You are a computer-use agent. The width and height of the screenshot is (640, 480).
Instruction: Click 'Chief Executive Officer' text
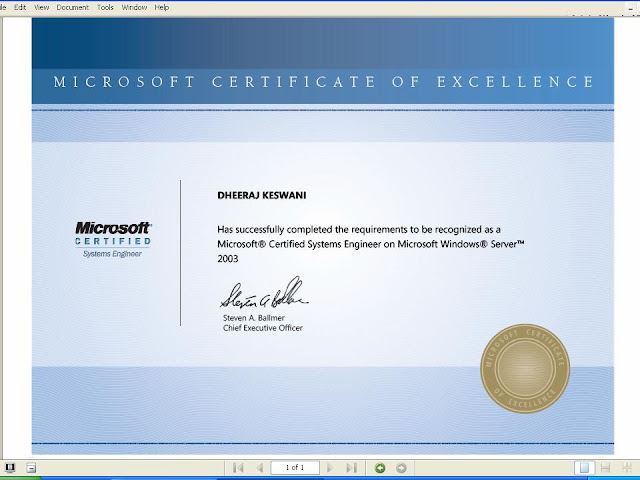coord(262,328)
